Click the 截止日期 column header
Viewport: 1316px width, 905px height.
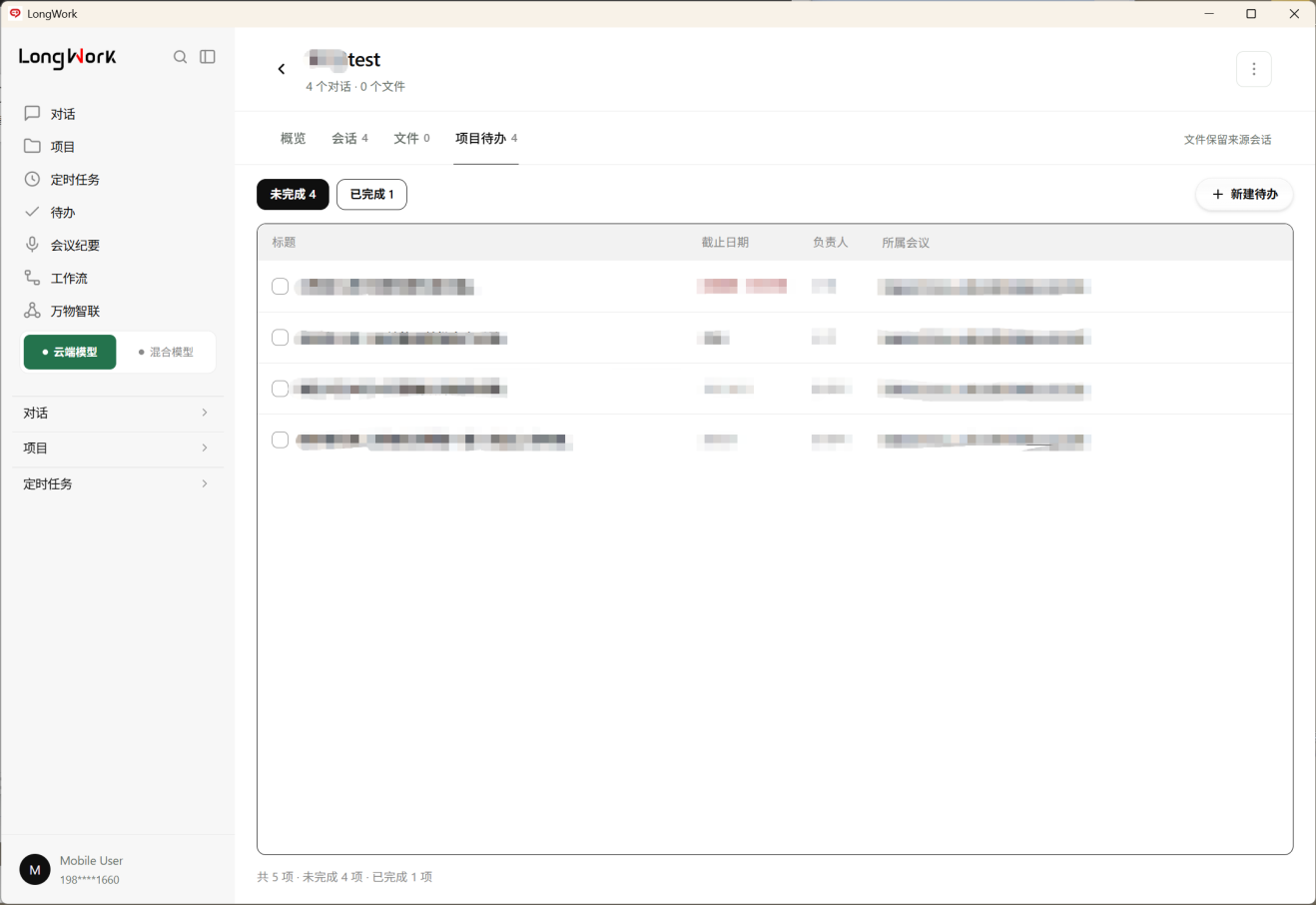click(x=725, y=243)
